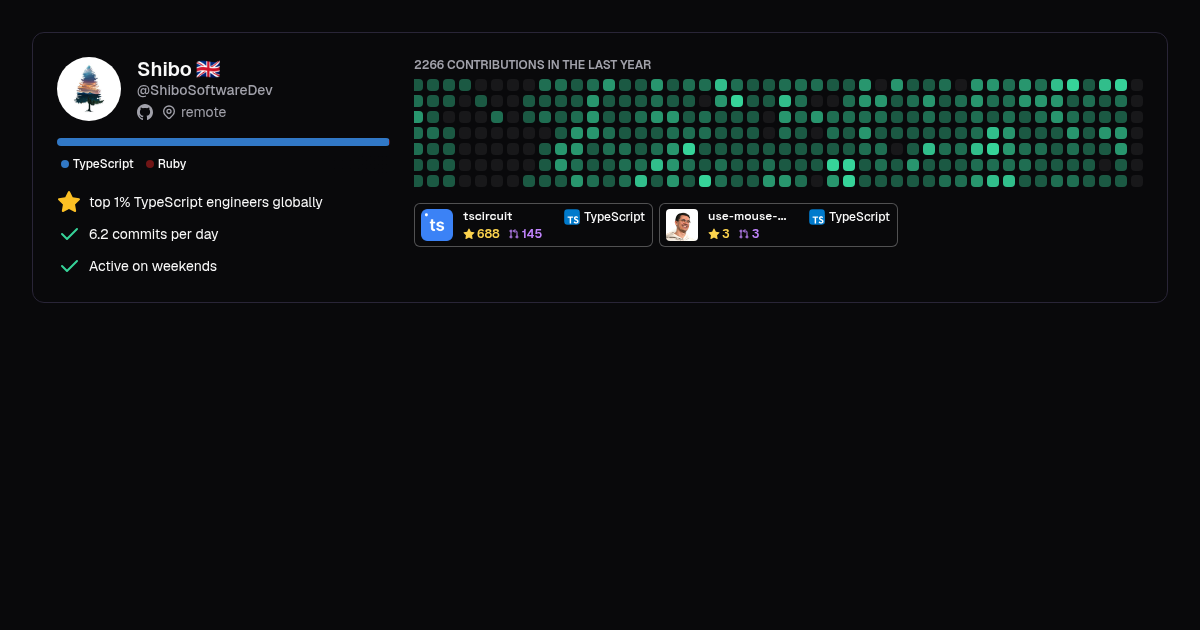Click the 688 star count
1200x630 pixels.
click(x=488, y=234)
